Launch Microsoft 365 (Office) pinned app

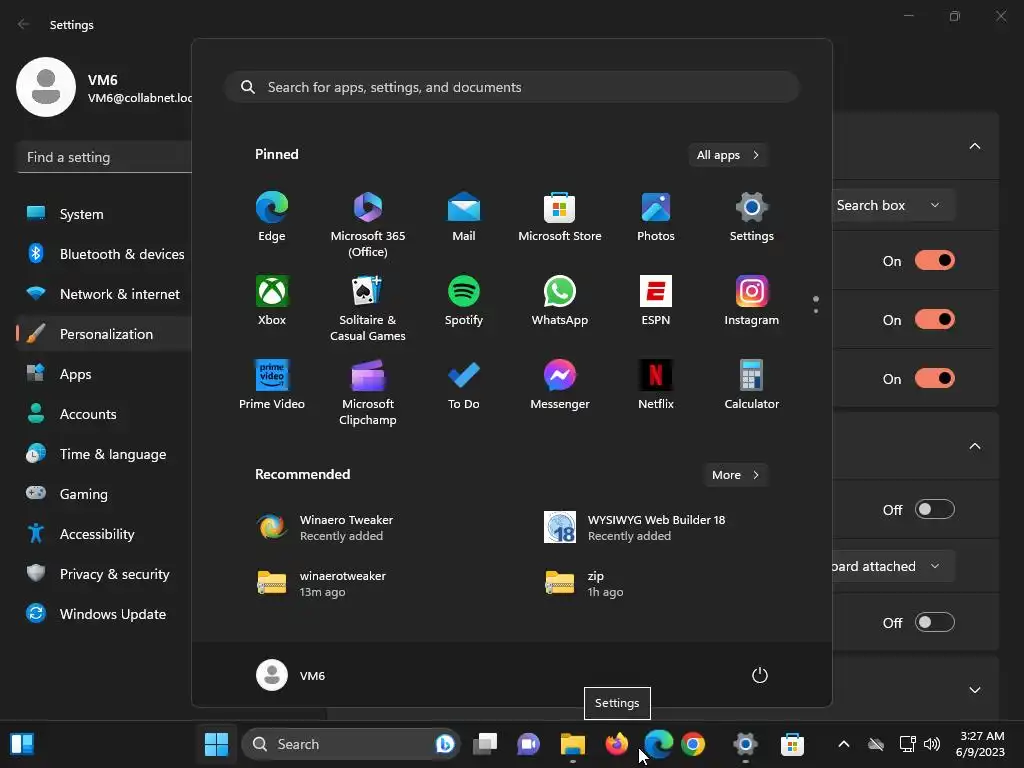(368, 225)
